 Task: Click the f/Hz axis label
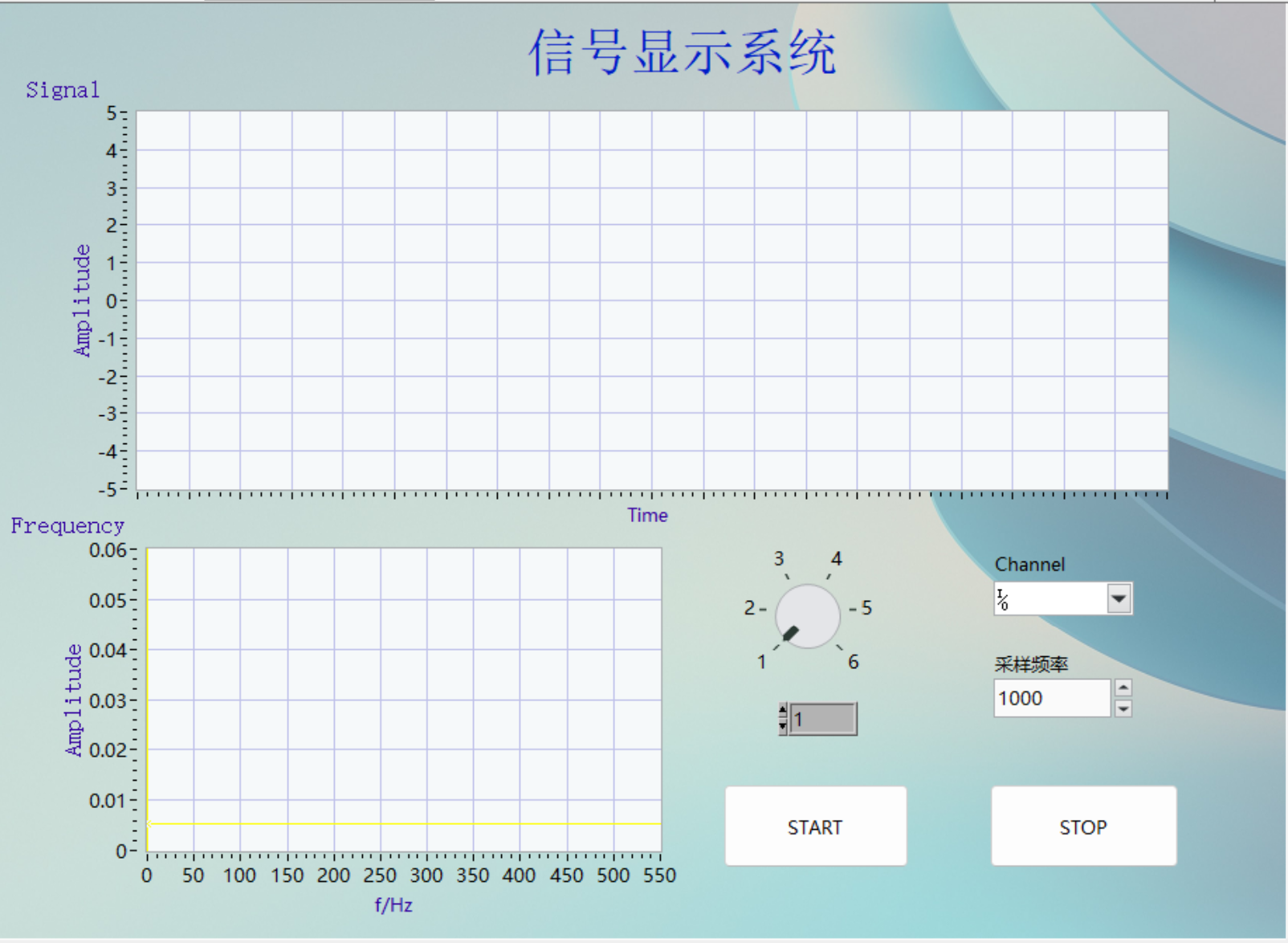[393, 905]
